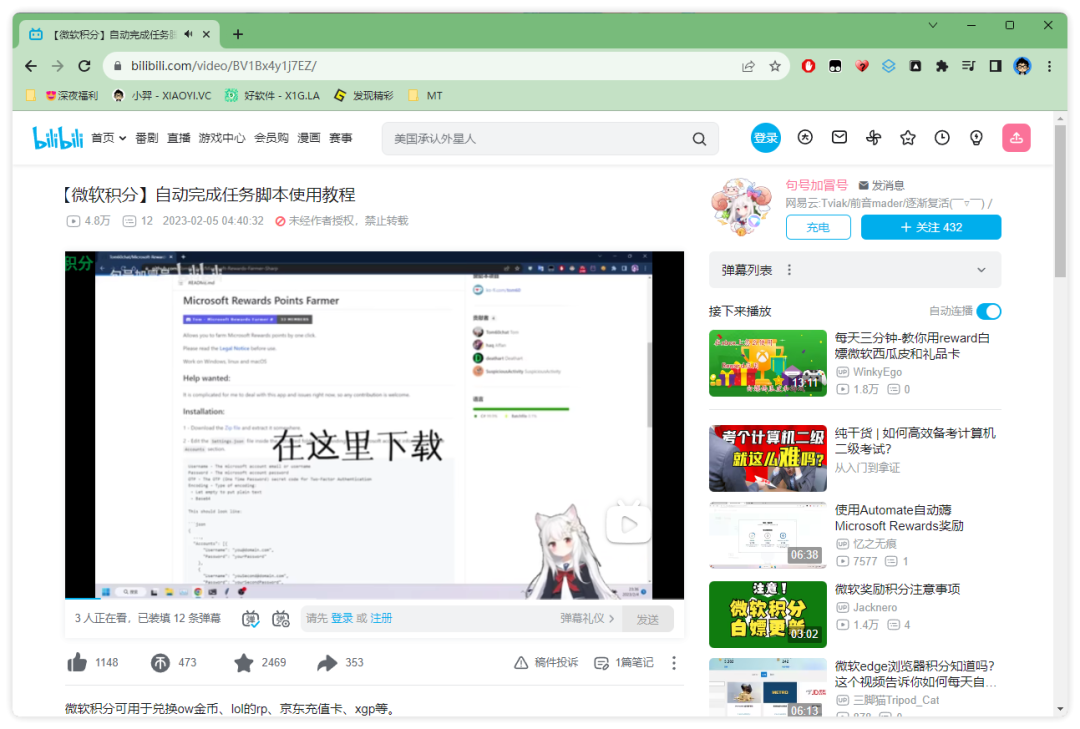Screen dimensions: 1080x729
Task: Play the video with the play button
Action: 627,525
